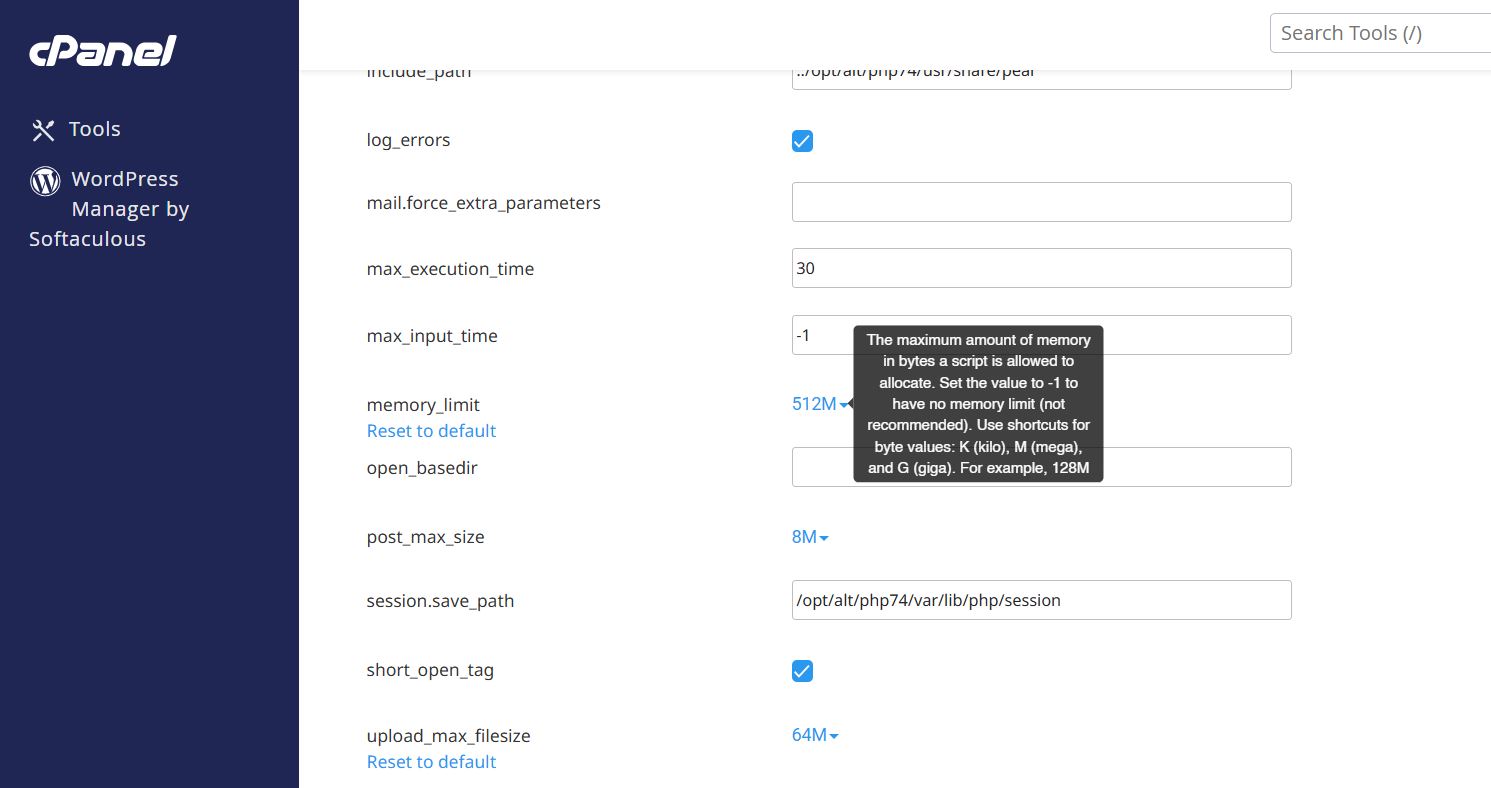Expand the post_max_size 8M dropdown

(x=810, y=537)
